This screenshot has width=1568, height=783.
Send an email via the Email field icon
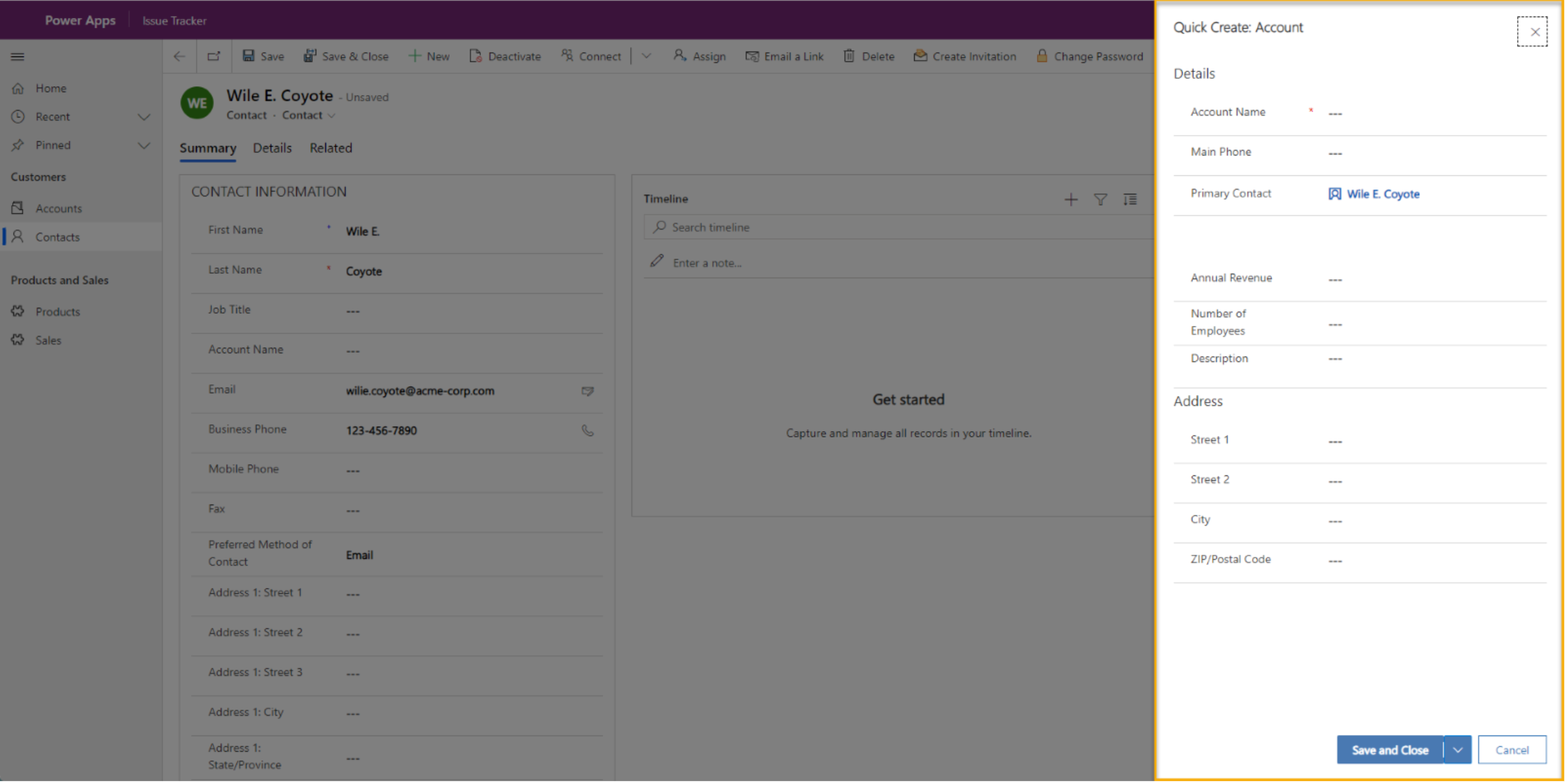(587, 391)
